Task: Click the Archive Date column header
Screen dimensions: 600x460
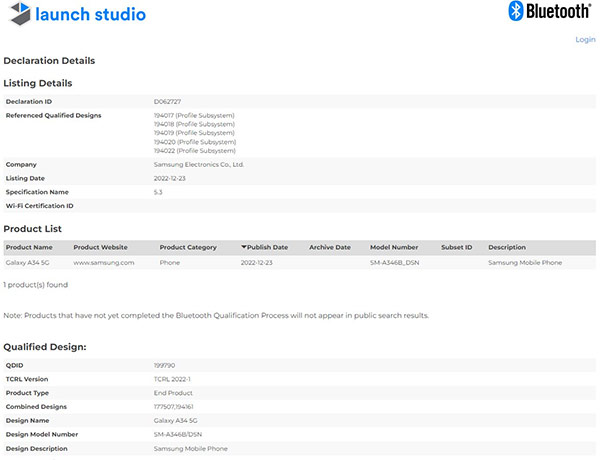Action: pyautogui.click(x=330, y=247)
